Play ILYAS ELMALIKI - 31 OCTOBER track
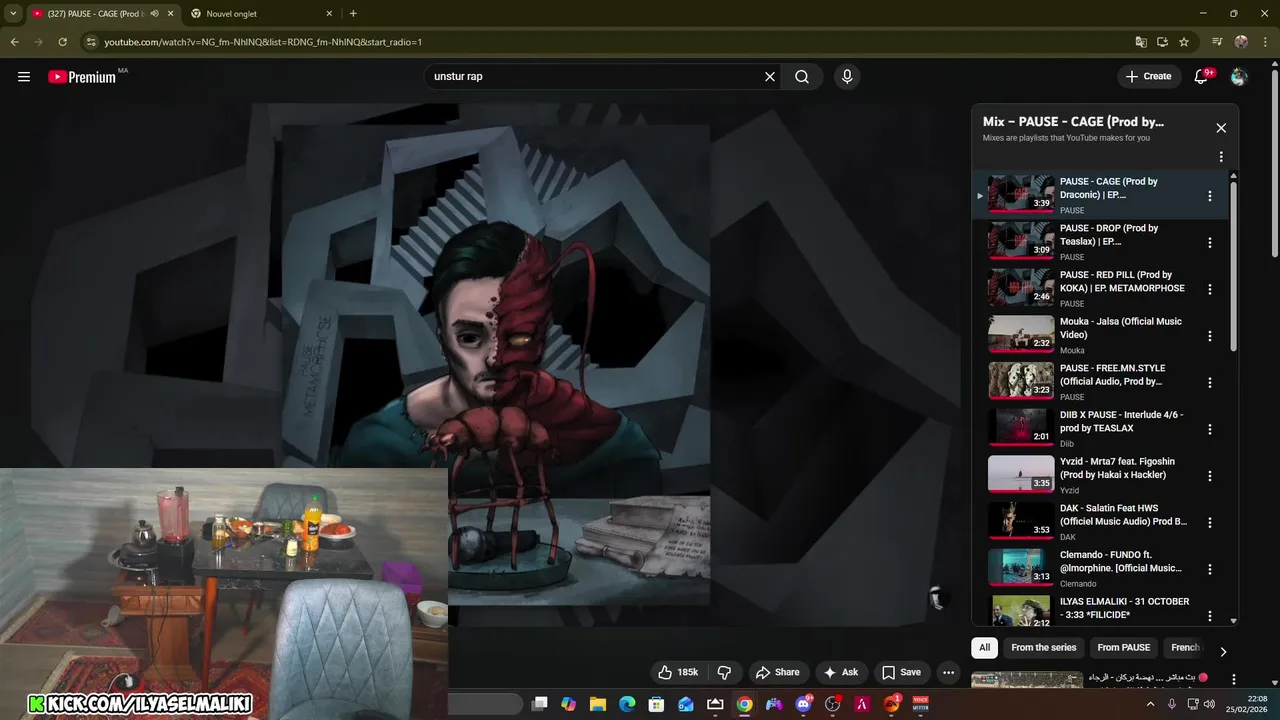 (x=1098, y=610)
